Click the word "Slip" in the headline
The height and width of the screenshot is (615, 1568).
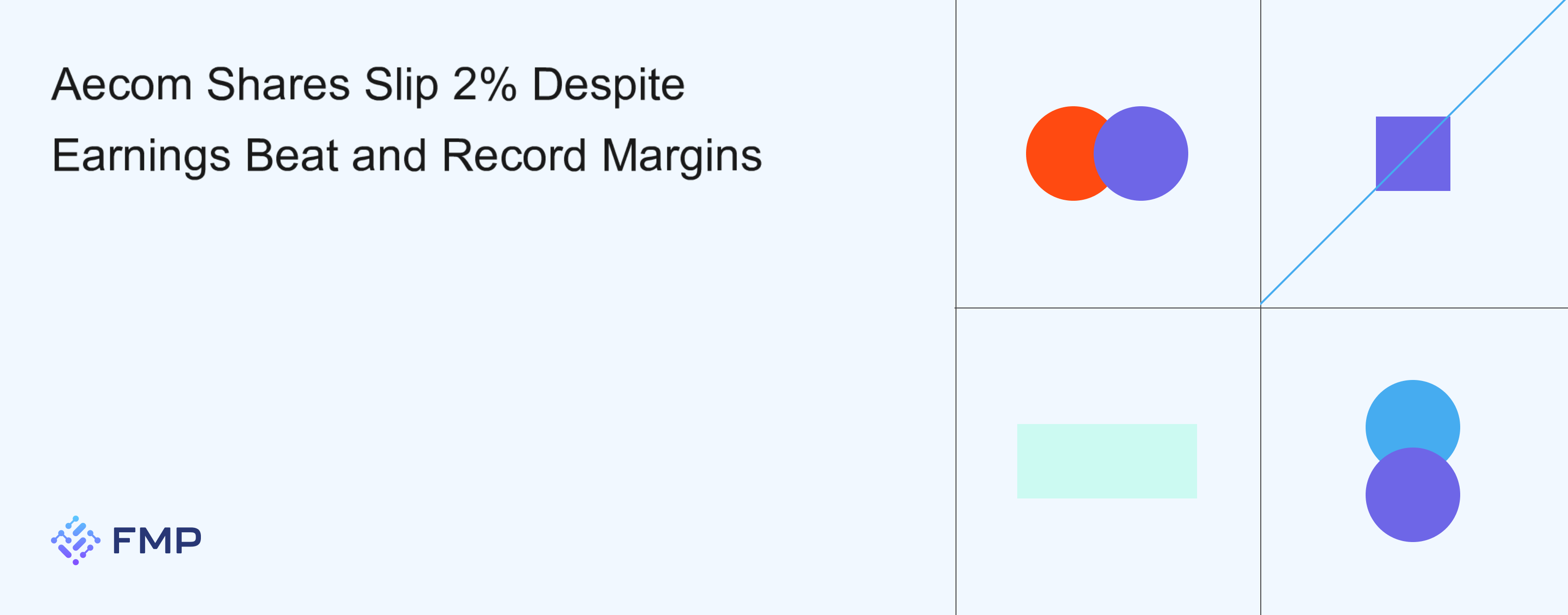pyautogui.click(x=401, y=85)
